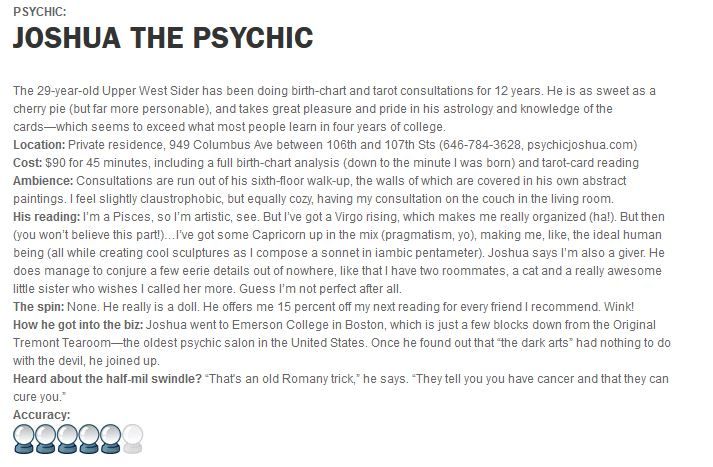
Task: Click the first crystal ball rating icon
Action: 23,439
